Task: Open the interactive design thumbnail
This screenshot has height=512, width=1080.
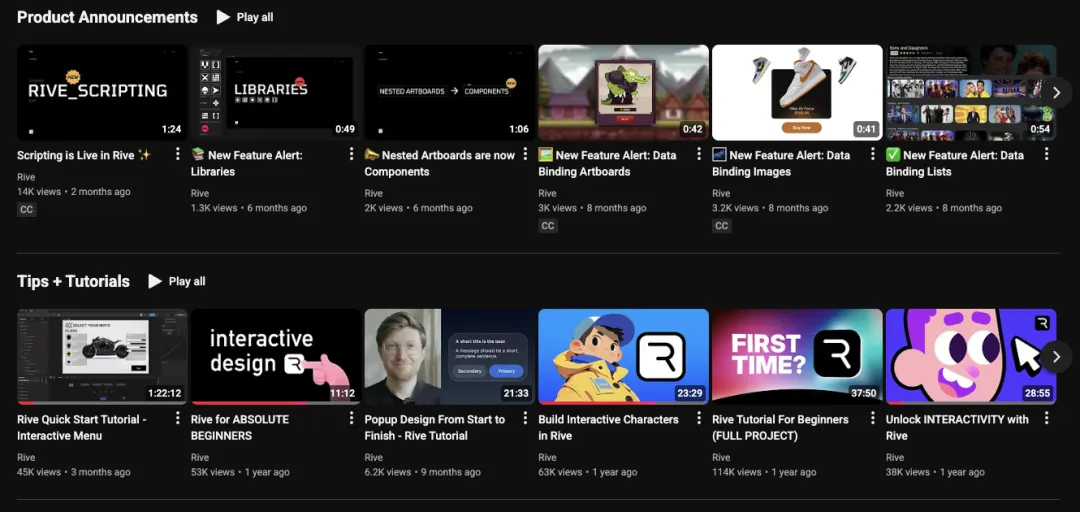Action: pyautogui.click(x=276, y=356)
